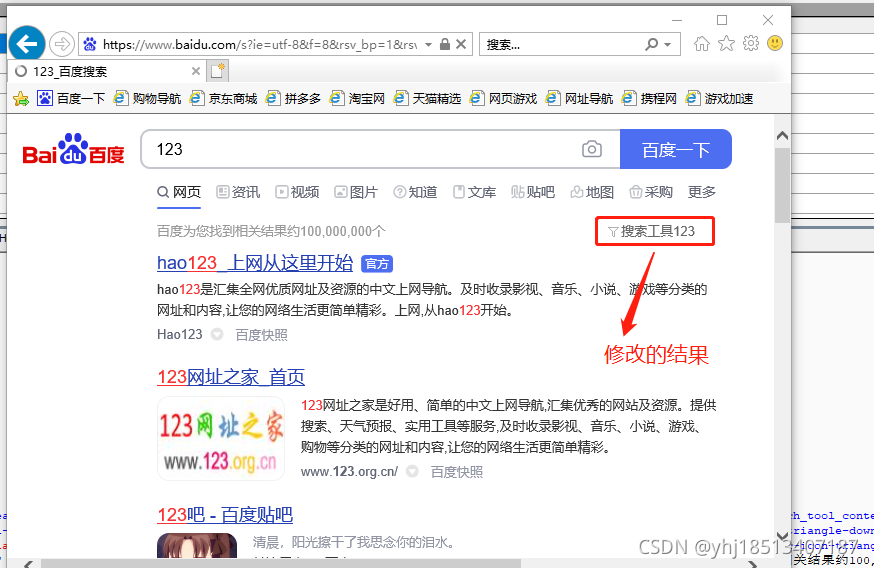Go back with the blue back arrow

pyautogui.click(x=27, y=43)
